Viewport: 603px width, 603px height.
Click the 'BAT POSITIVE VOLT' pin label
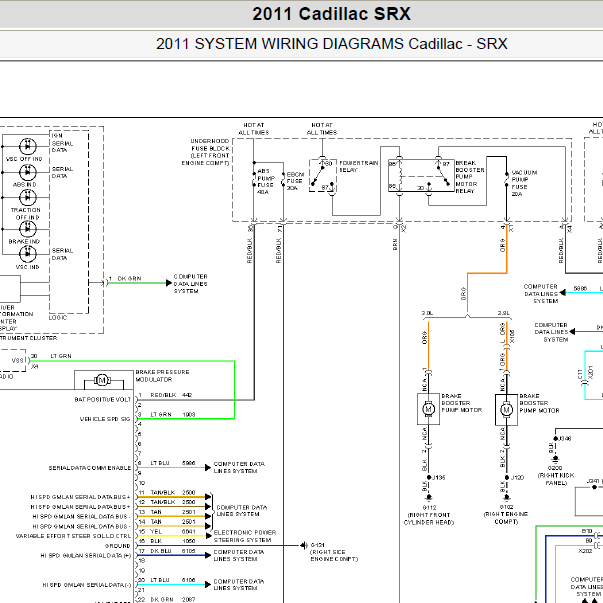coord(103,400)
